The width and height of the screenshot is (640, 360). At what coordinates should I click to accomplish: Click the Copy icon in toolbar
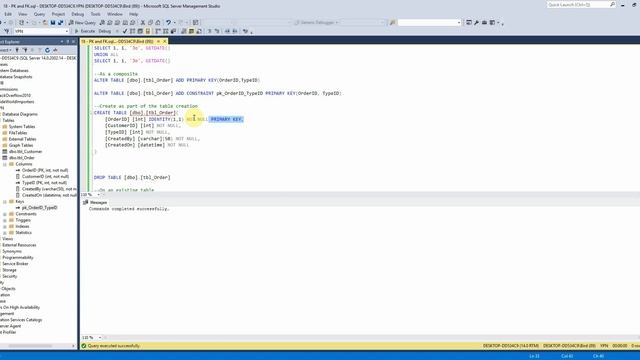tap(150, 22)
